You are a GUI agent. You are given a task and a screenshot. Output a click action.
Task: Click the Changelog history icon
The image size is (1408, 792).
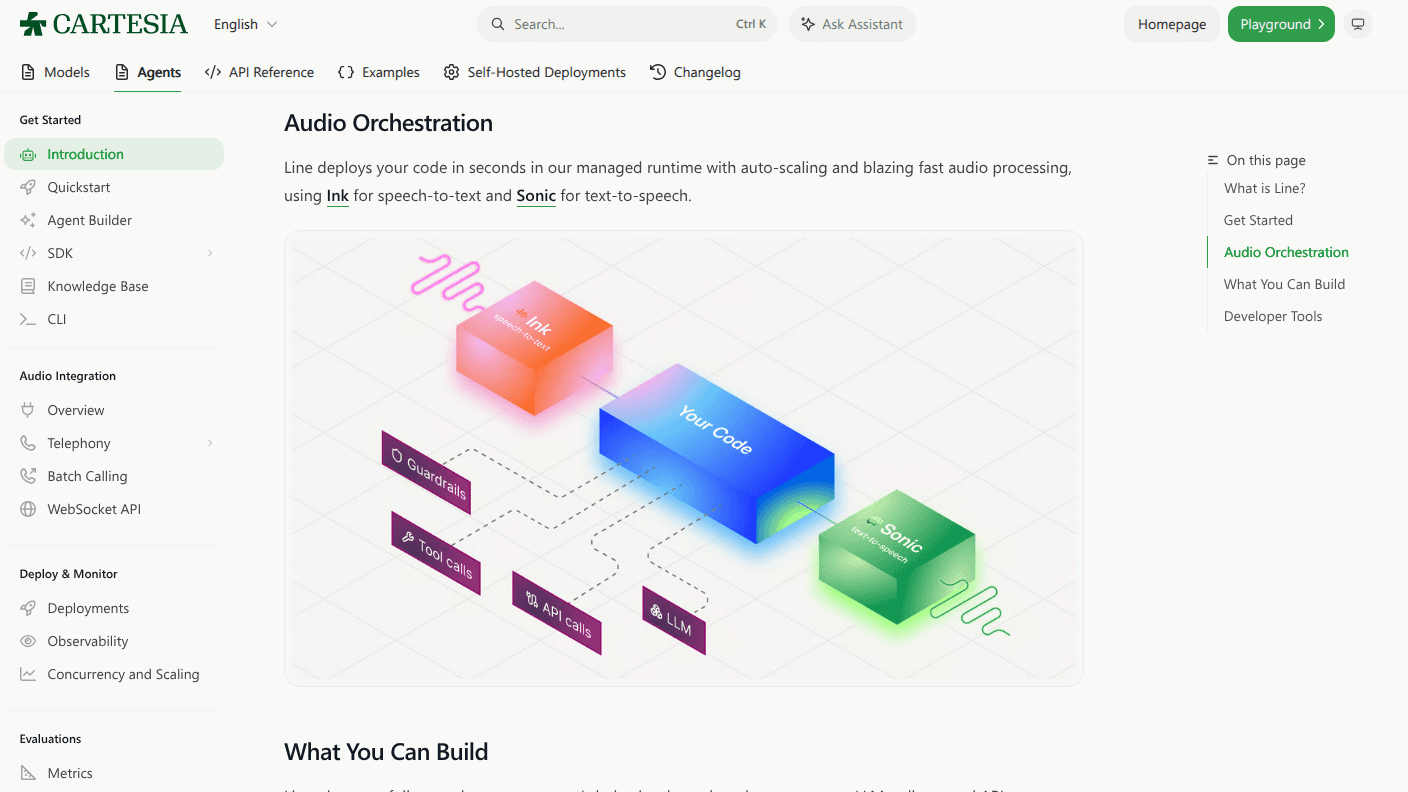[x=658, y=72]
